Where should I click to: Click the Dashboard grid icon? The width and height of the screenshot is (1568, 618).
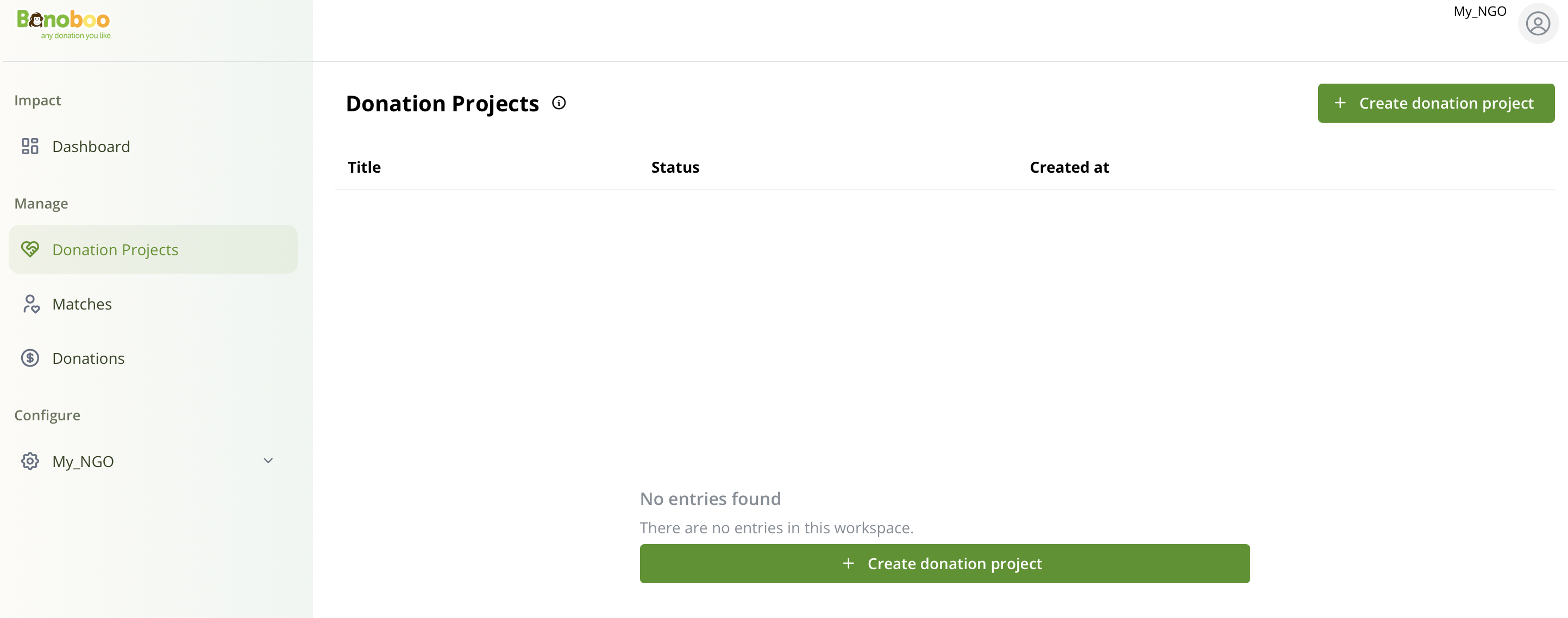coord(30,146)
